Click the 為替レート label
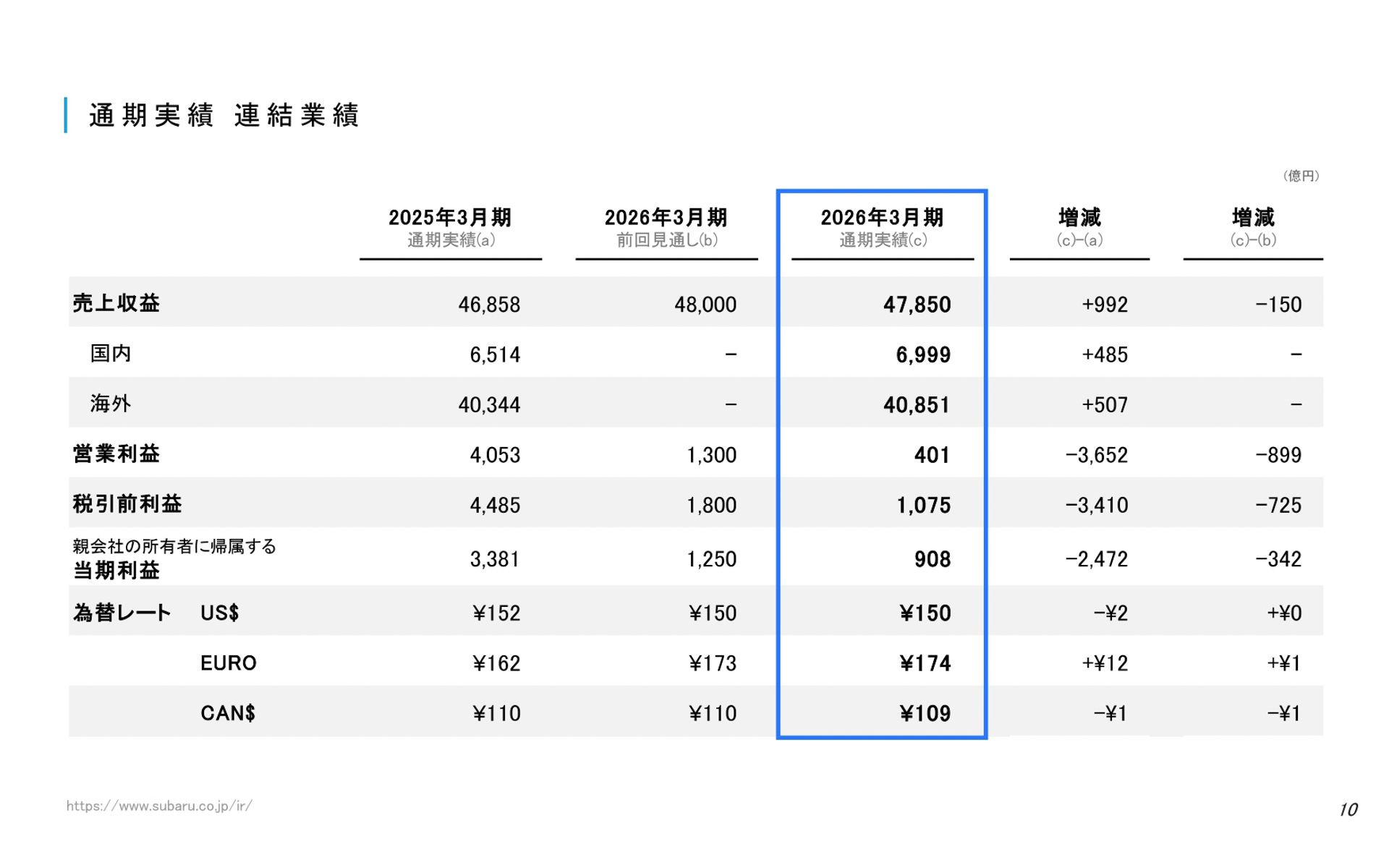Image resolution: width=1389 pixels, height=868 pixels. pyautogui.click(x=122, y=613)
